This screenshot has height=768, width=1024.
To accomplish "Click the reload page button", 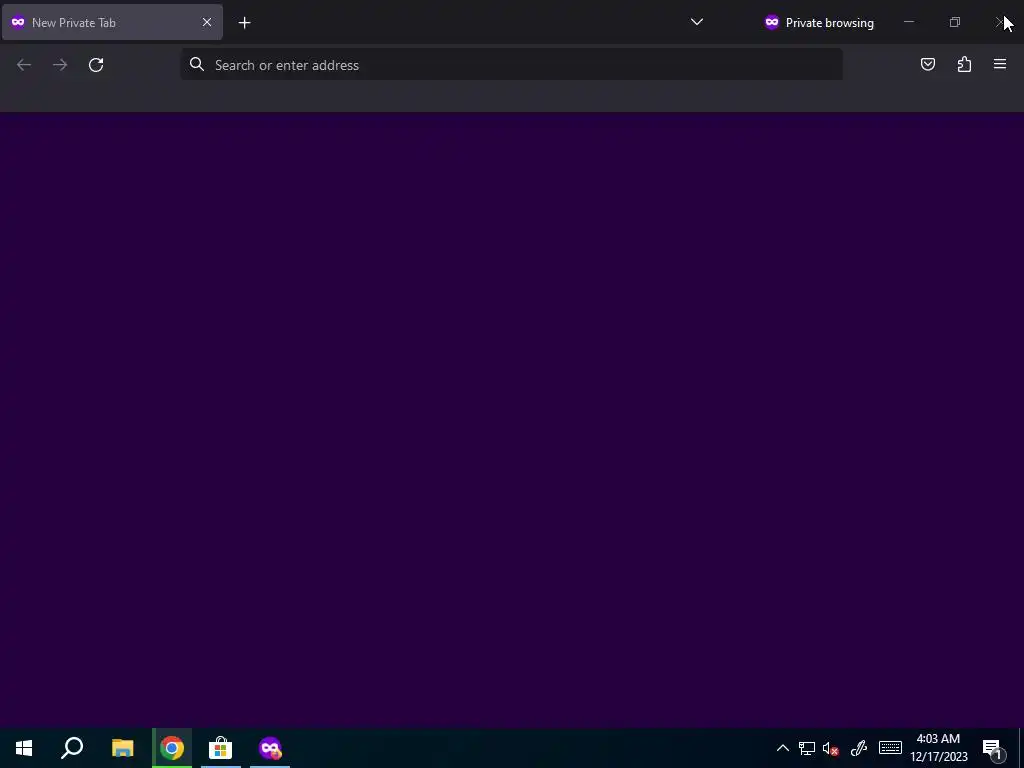I will [96, 65].
